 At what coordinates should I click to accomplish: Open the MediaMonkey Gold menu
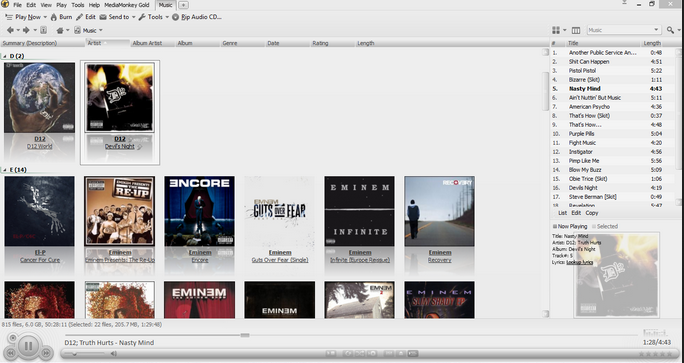pyautogui.click(x=127, y=5)
